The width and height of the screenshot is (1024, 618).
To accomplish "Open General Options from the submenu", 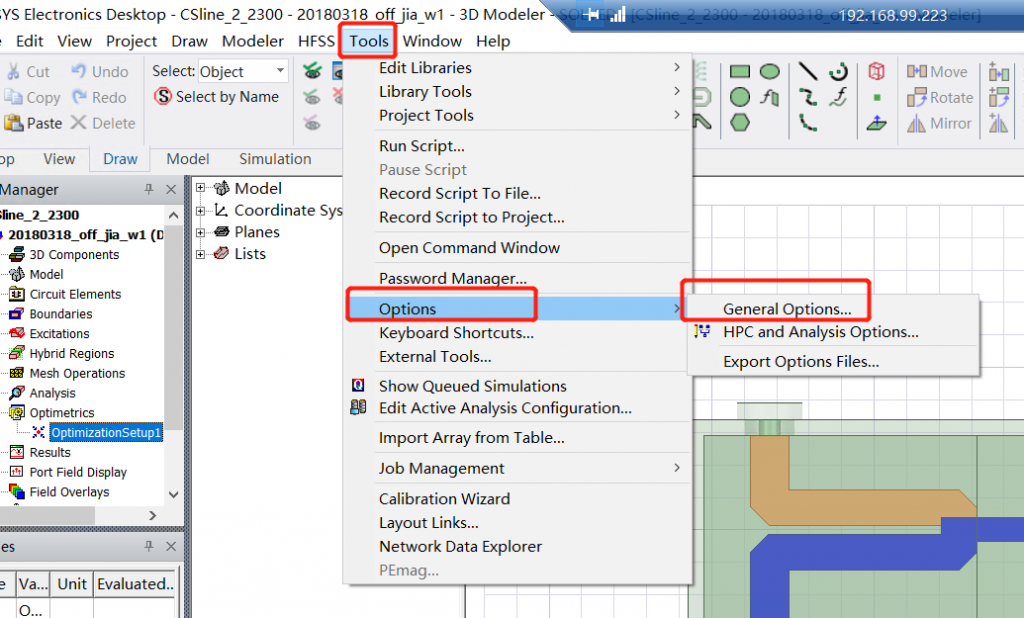I will (x=787, y=309).
